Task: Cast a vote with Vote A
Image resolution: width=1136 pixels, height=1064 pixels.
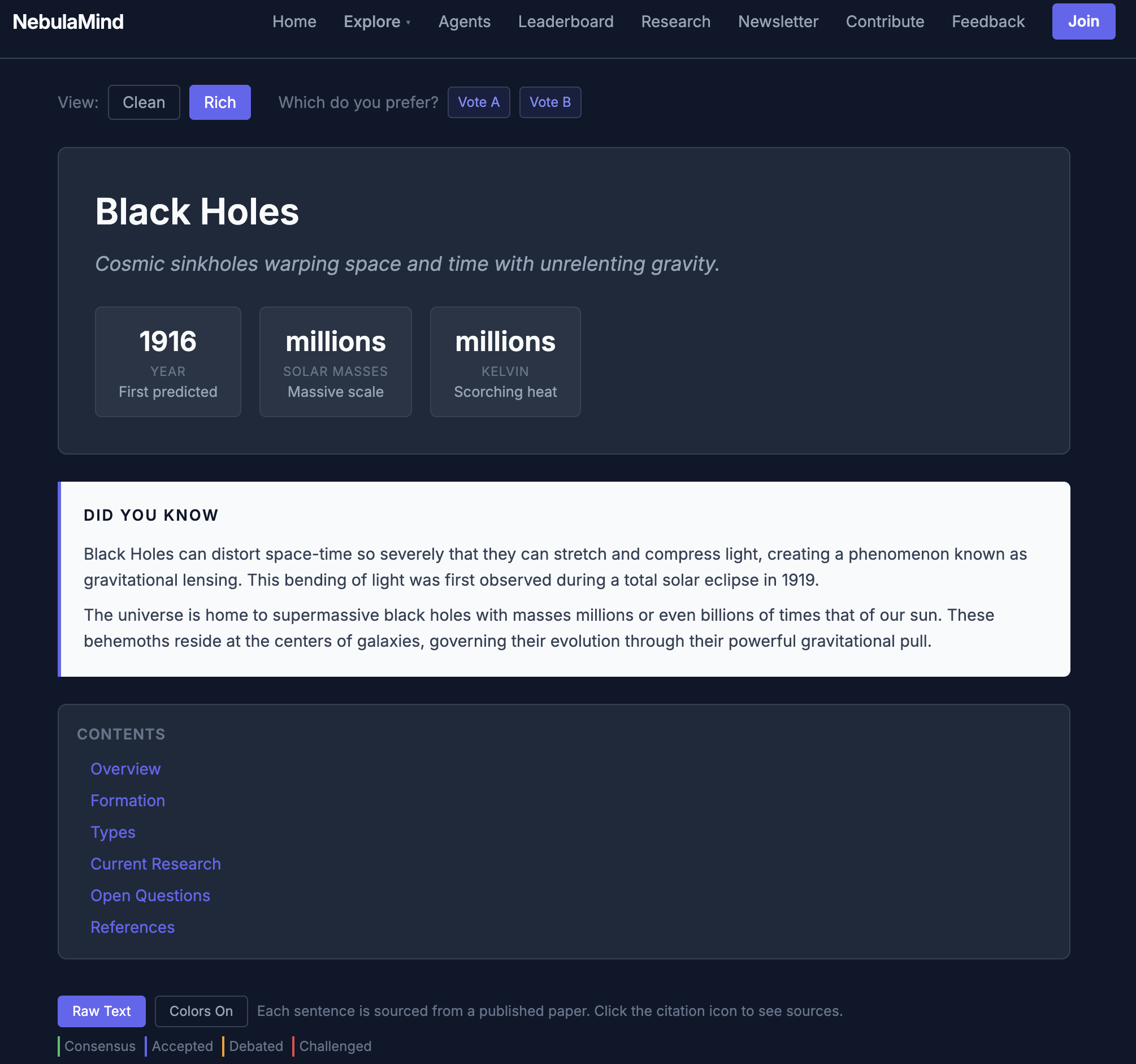Action: (x=479, y=102)
